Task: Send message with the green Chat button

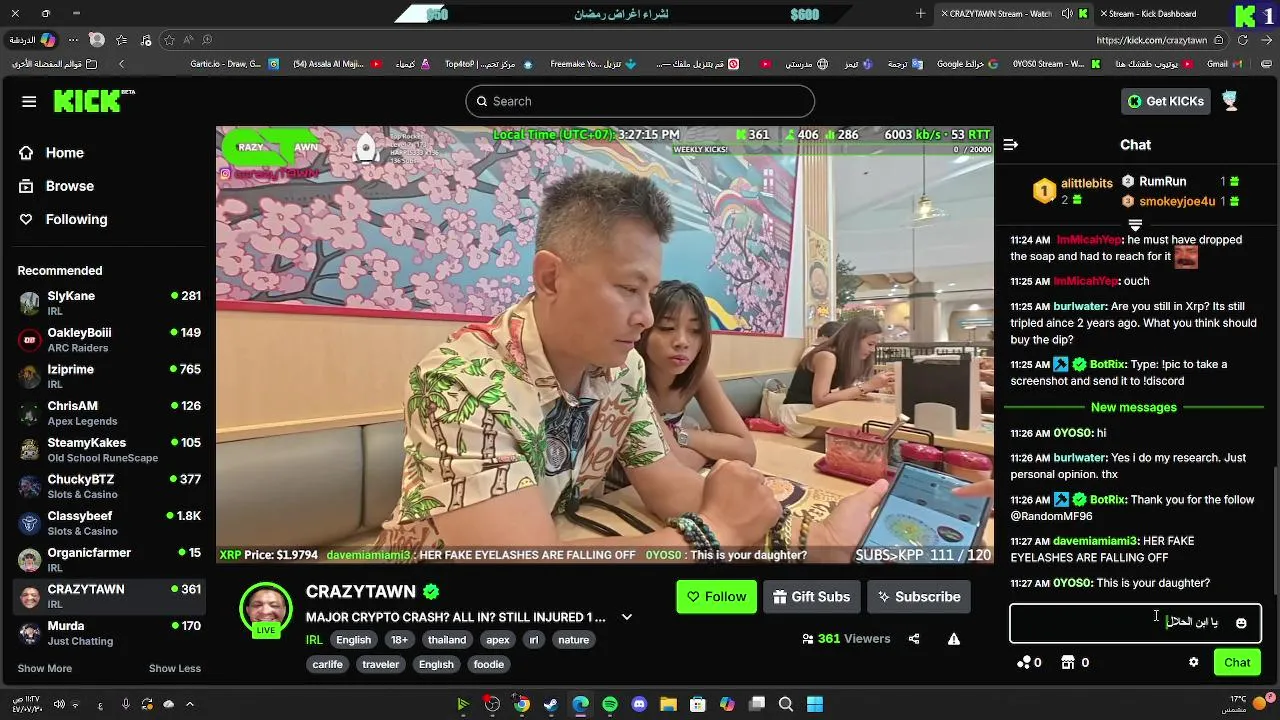Action: [1237, 662]
